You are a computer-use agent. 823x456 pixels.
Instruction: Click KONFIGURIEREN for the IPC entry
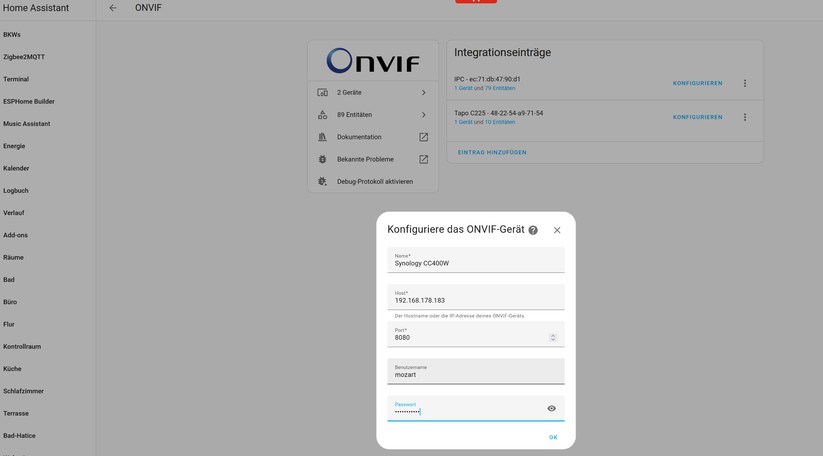point(698,83)
